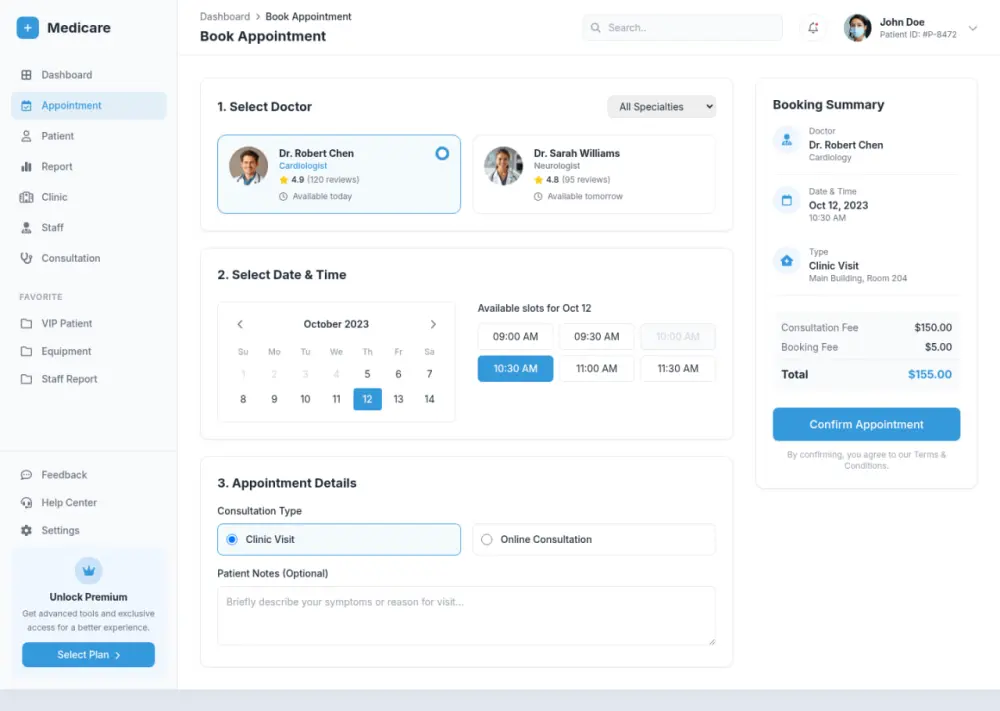Open Patient in the sidebar menu

[89, 136]
